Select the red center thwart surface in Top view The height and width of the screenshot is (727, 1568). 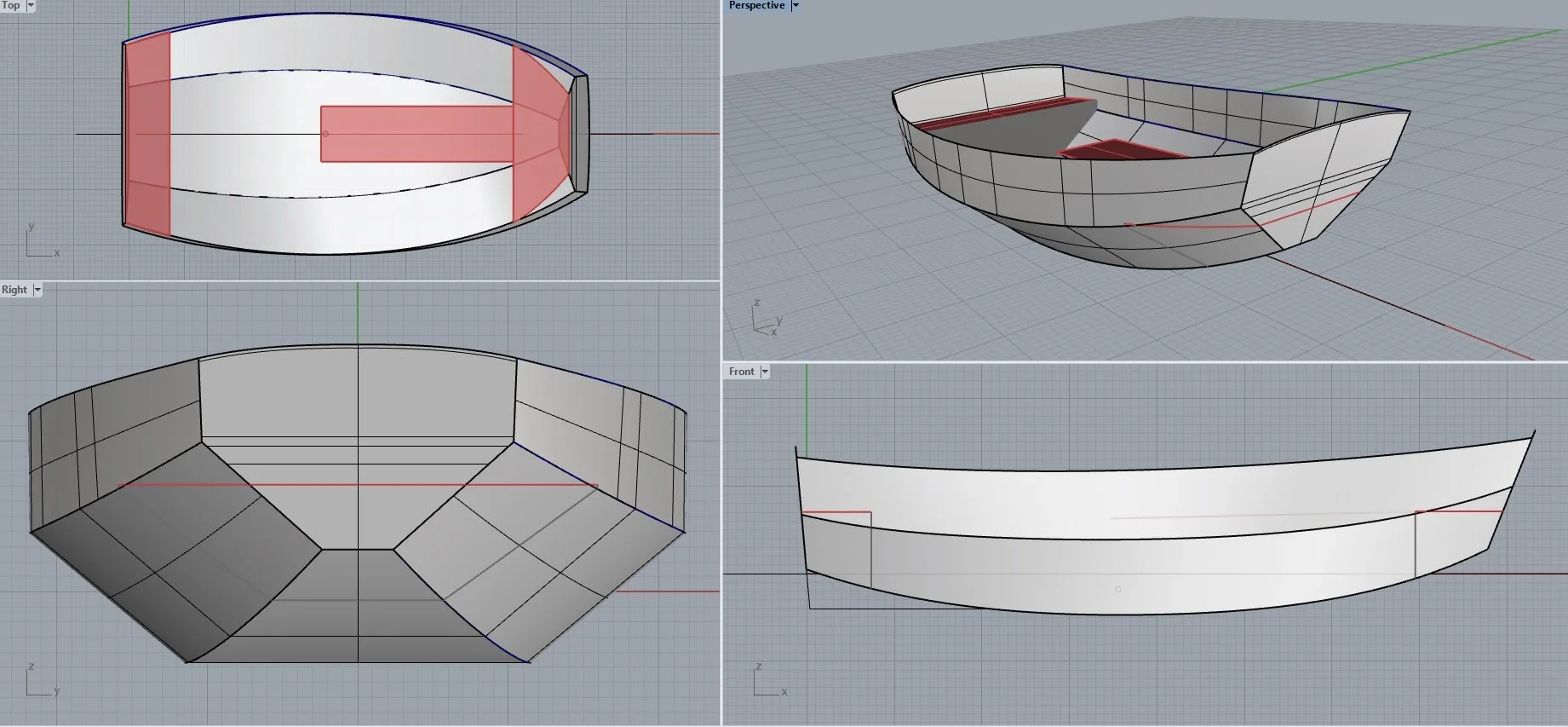tap(417, 134)
